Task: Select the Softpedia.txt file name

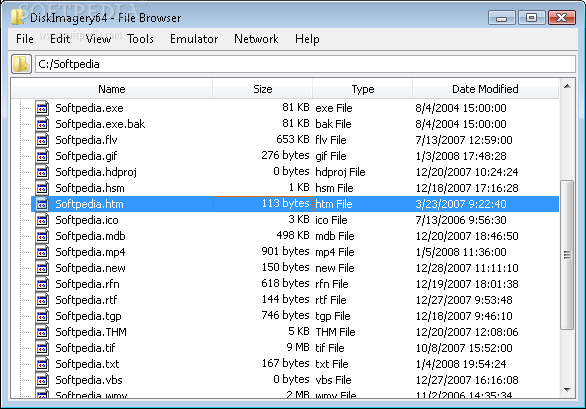Action: 87,364
